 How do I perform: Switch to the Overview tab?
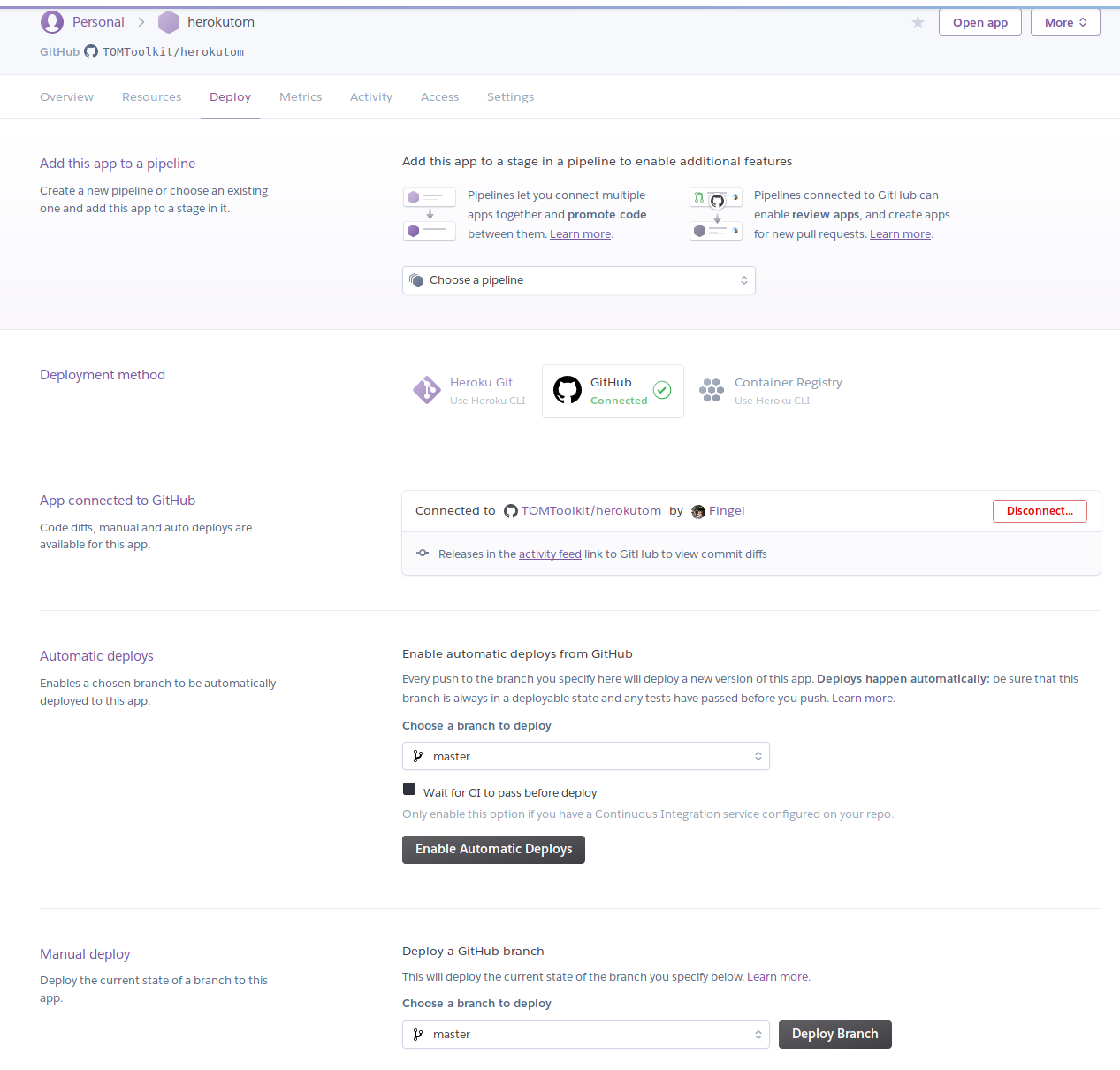click(66, 96)
